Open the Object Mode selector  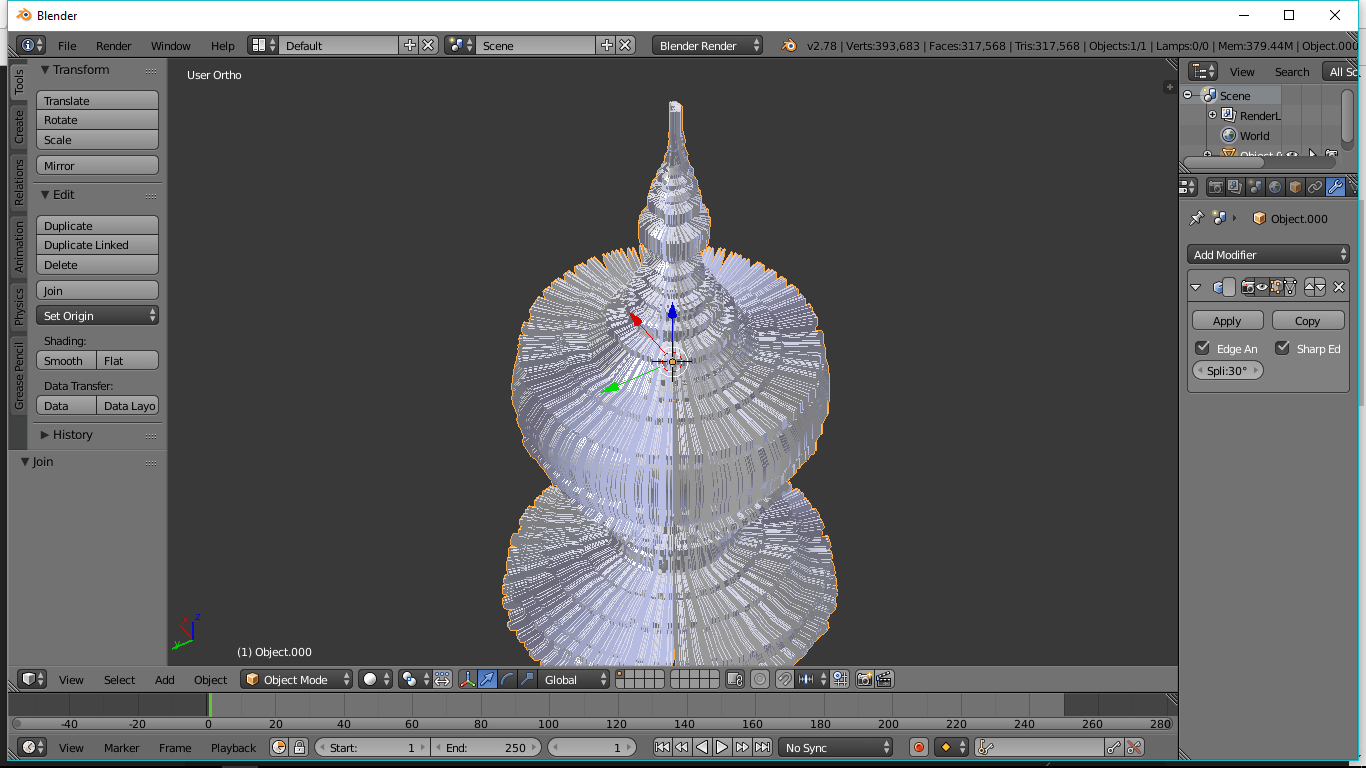coord(297,680)
